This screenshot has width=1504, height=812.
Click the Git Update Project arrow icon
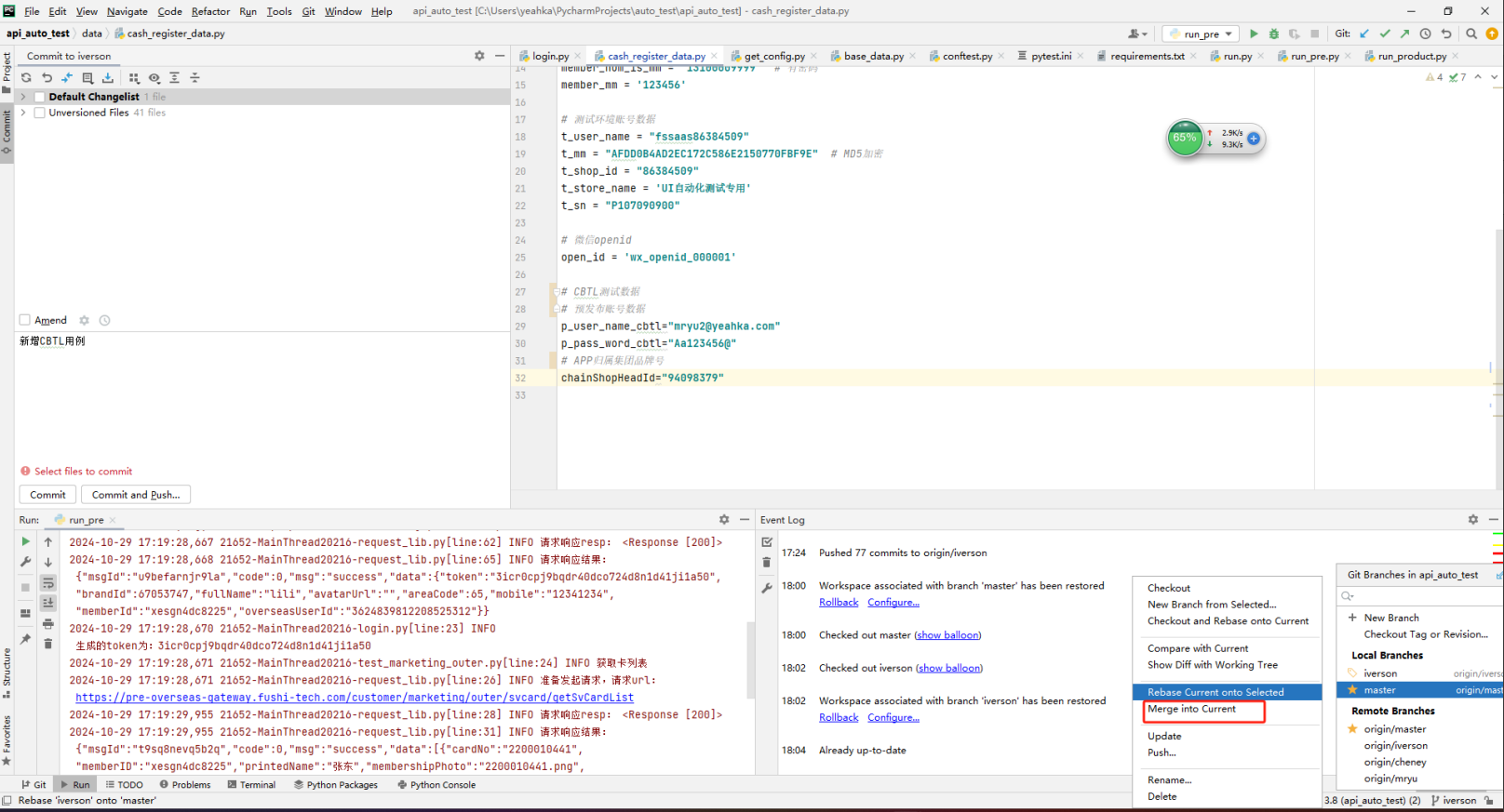(1364, 33)
